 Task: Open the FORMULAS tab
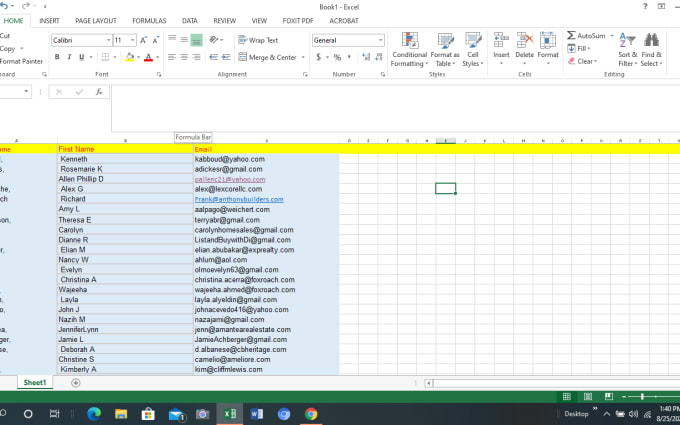click(x=149, y=21)
